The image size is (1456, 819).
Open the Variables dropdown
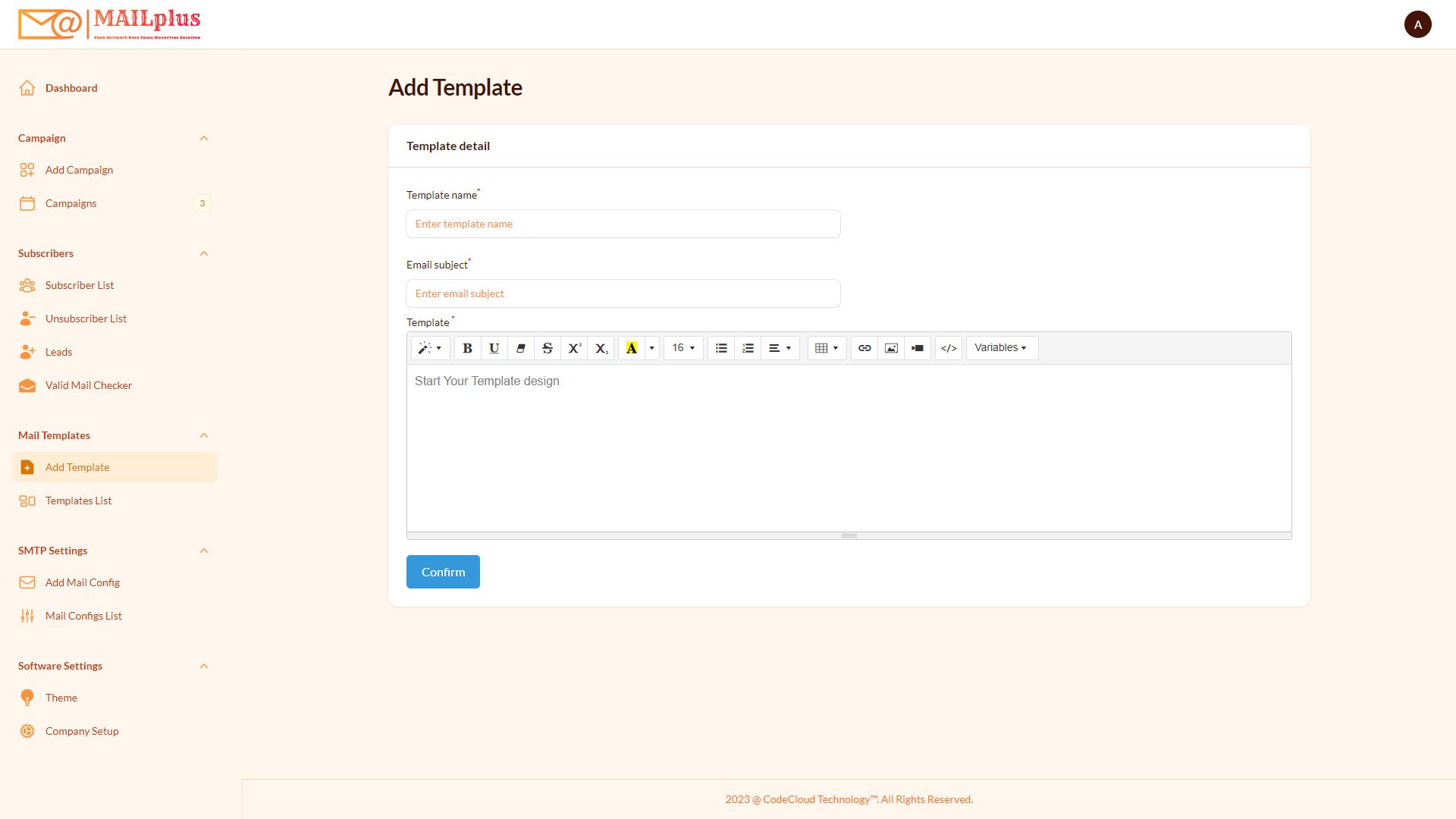(x=1001, y=348)
